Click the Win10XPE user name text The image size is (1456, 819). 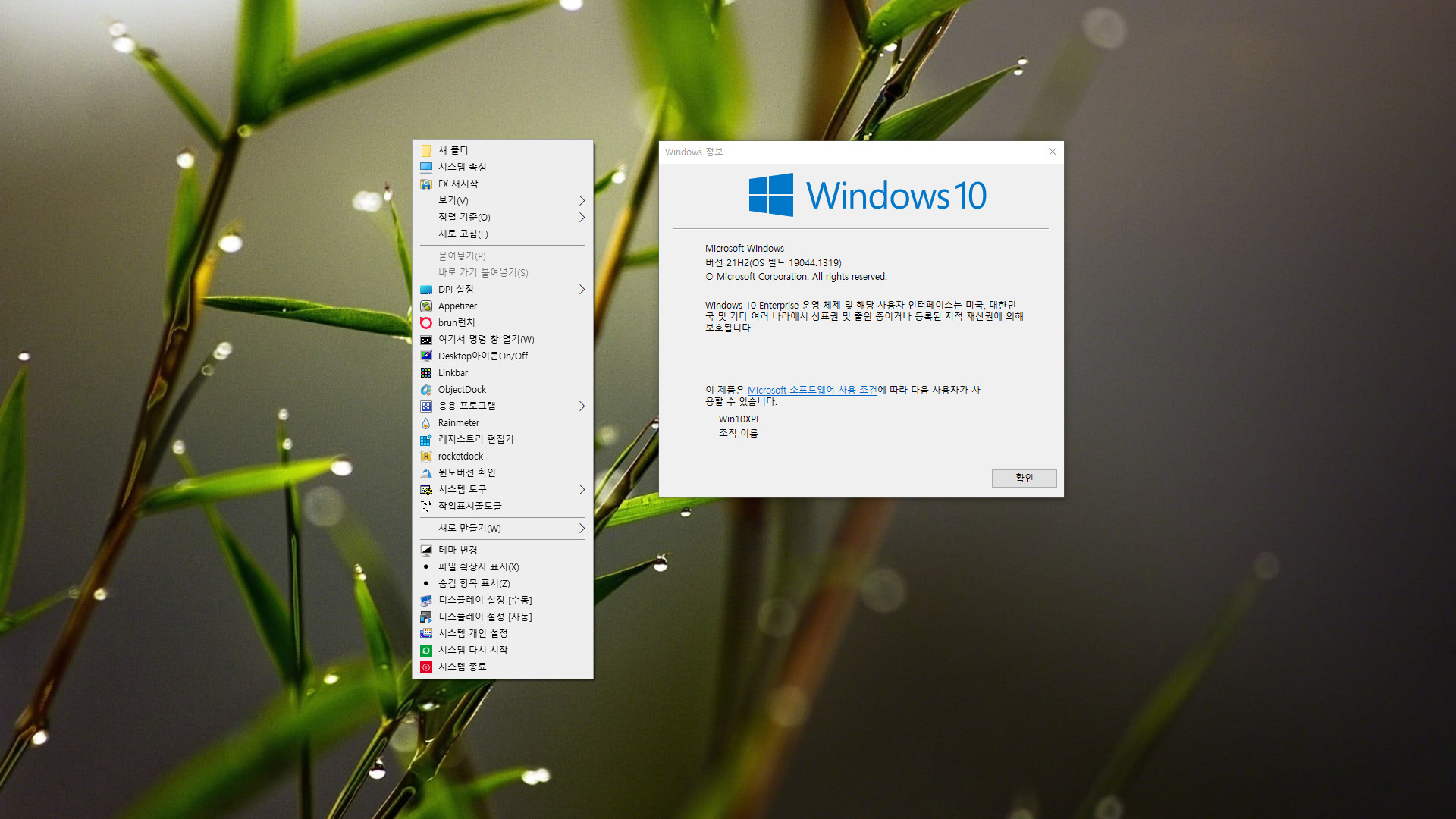click(x=739, y=419)
